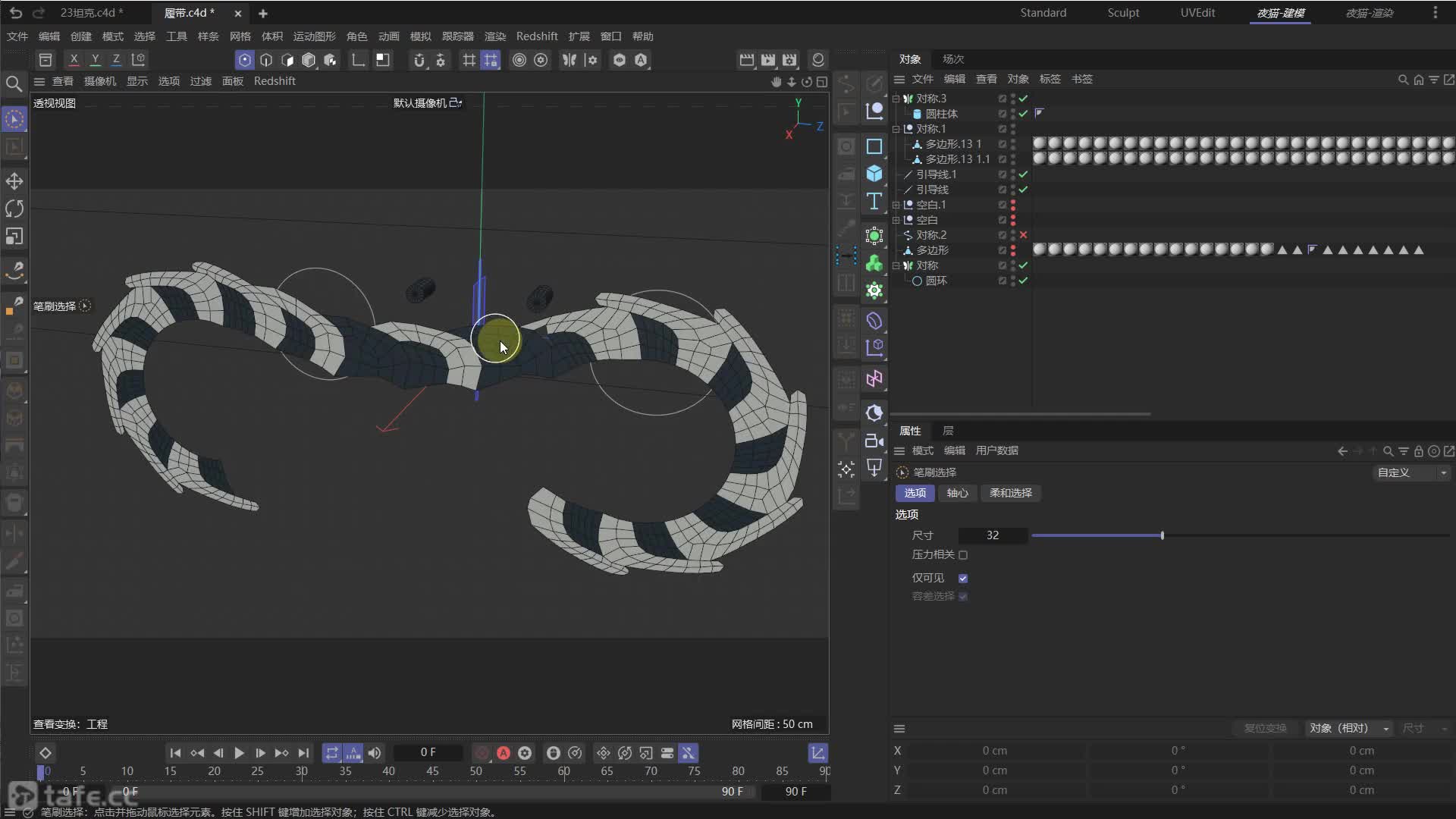Screen dimensions: 1456x819
Task: Open the 对象 (相对) coordinate dropdown
Action: pos(1349,728)
